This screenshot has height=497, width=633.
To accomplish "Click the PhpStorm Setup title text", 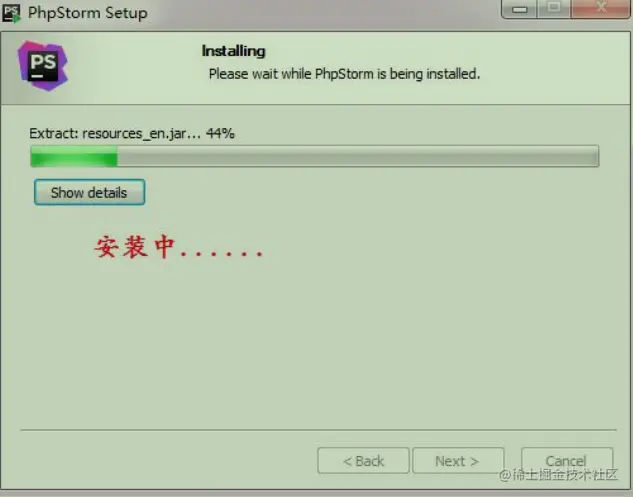I will 88,13.
